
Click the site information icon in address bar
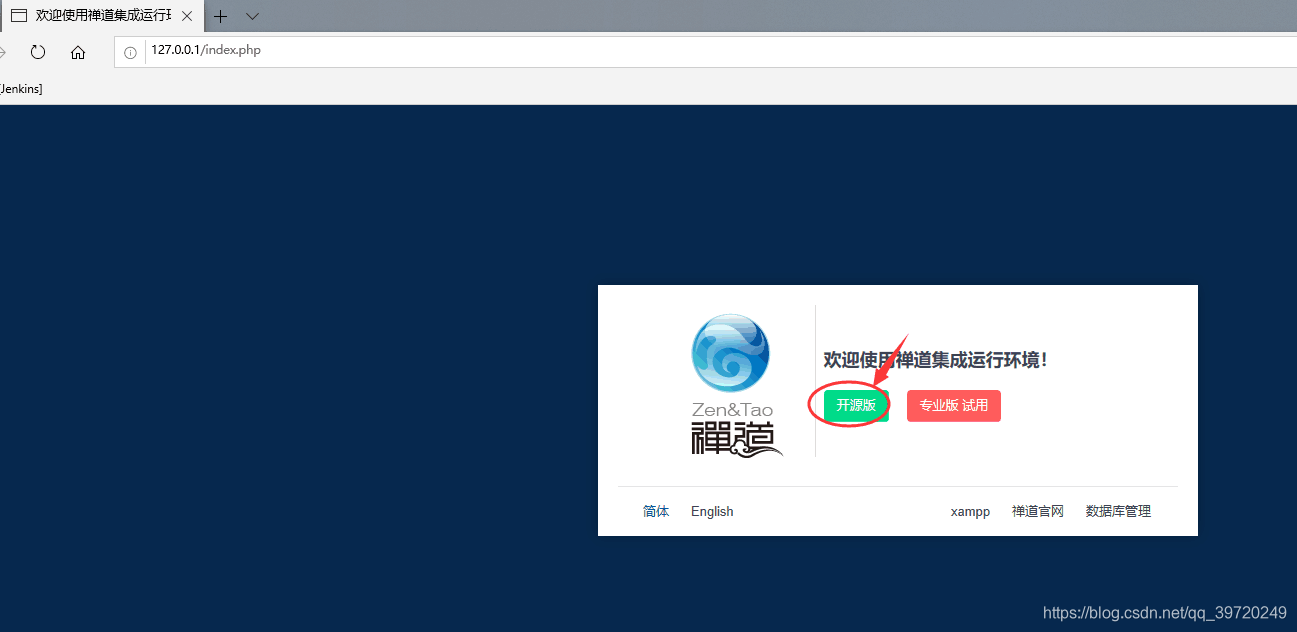pyautogui.click(x=130, y=51)
